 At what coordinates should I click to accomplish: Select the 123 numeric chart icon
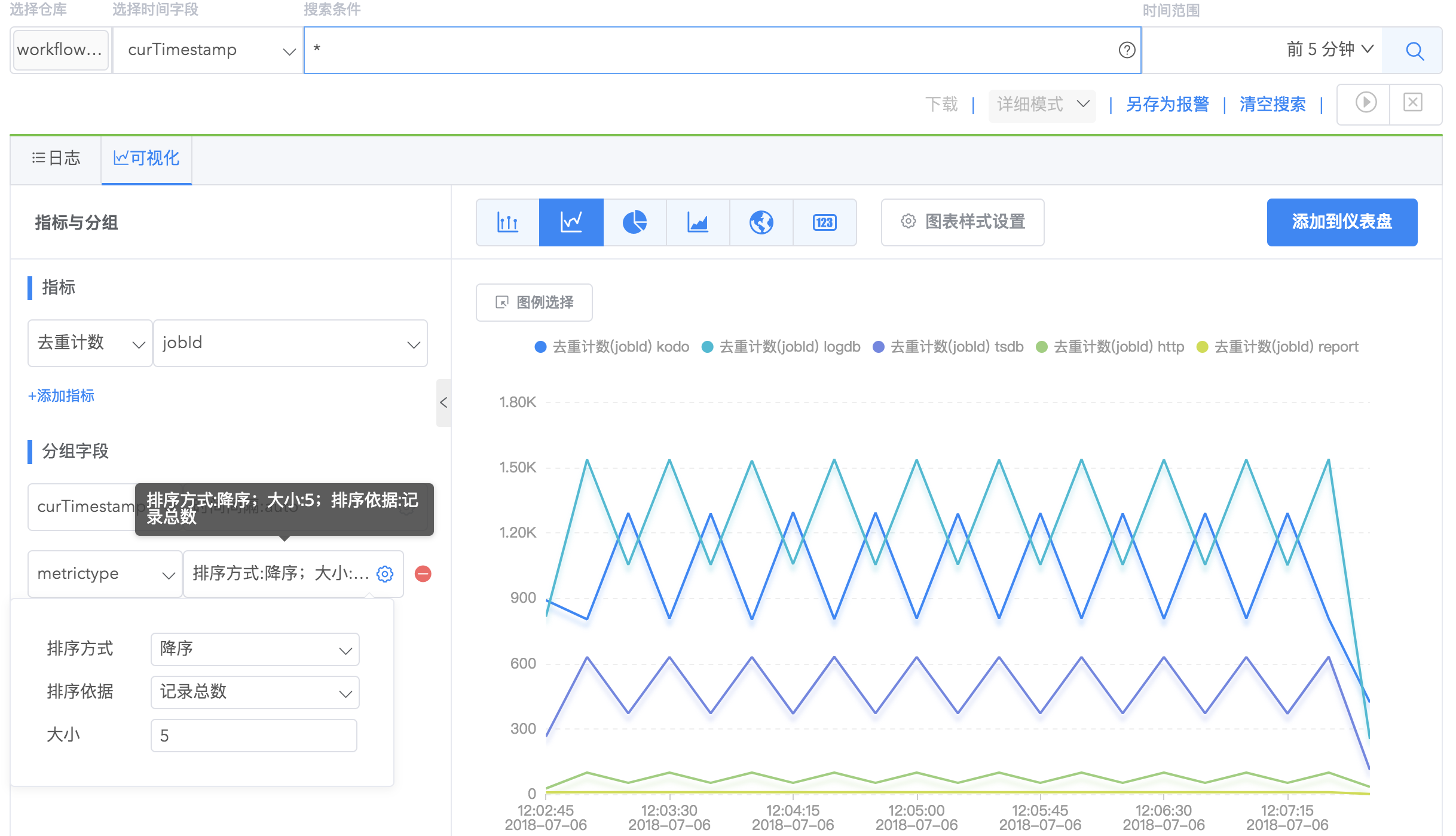(825, 222)
